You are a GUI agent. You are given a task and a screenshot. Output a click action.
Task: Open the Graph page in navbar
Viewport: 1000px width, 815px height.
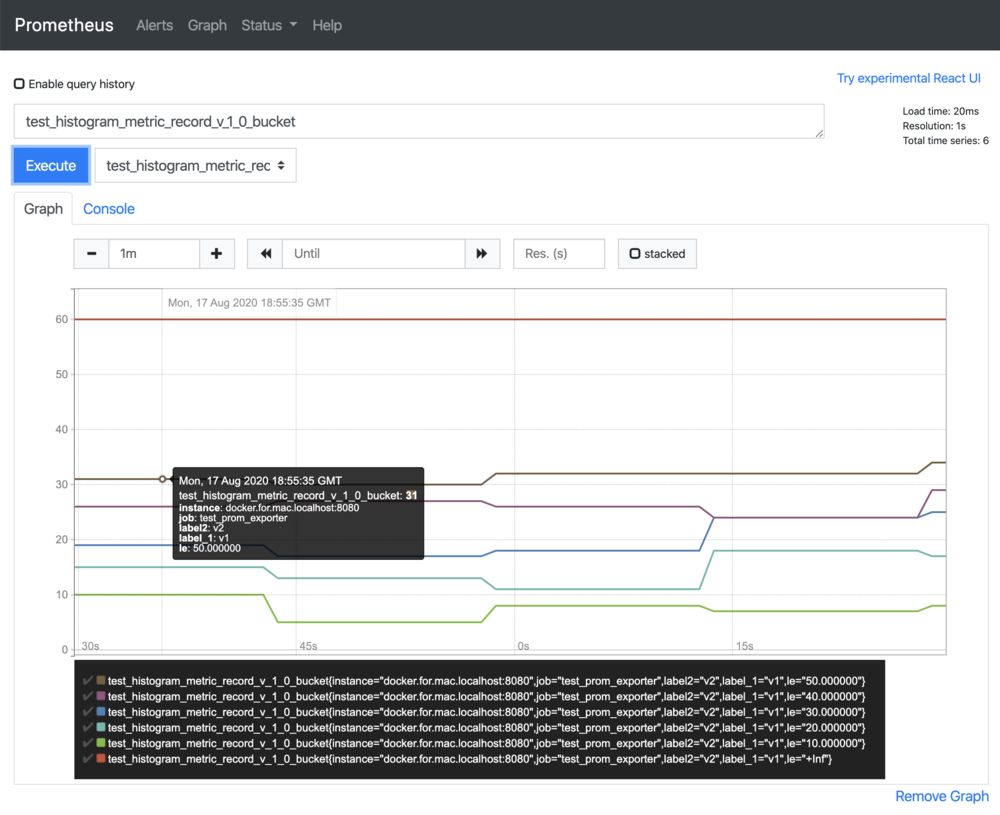[207, 26]
